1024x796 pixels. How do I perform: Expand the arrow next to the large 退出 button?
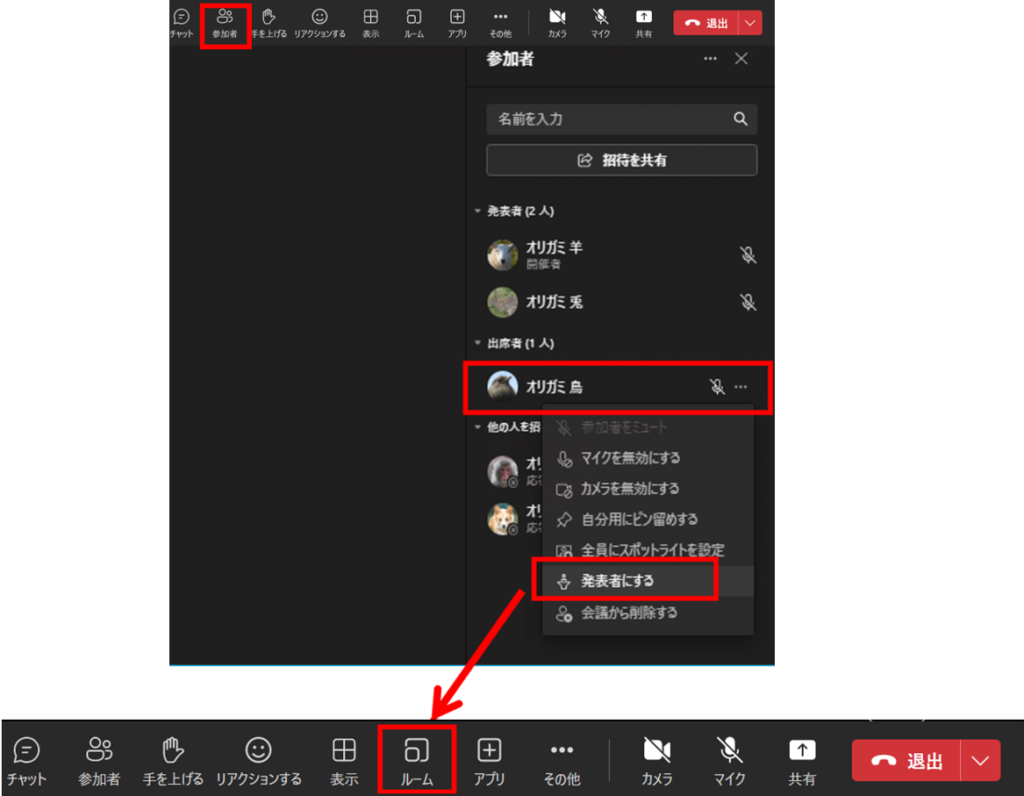pyautogui.click(x=981, y=761)
